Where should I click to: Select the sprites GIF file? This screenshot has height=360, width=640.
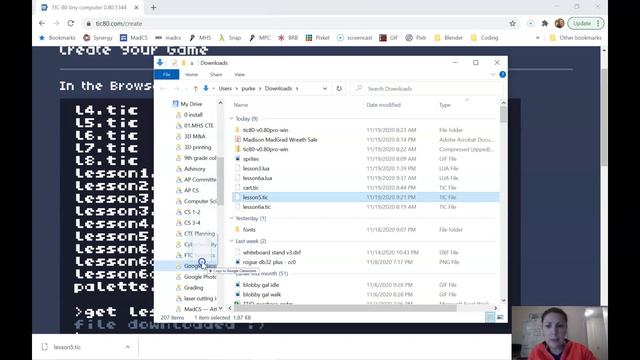tap(365, 159)
